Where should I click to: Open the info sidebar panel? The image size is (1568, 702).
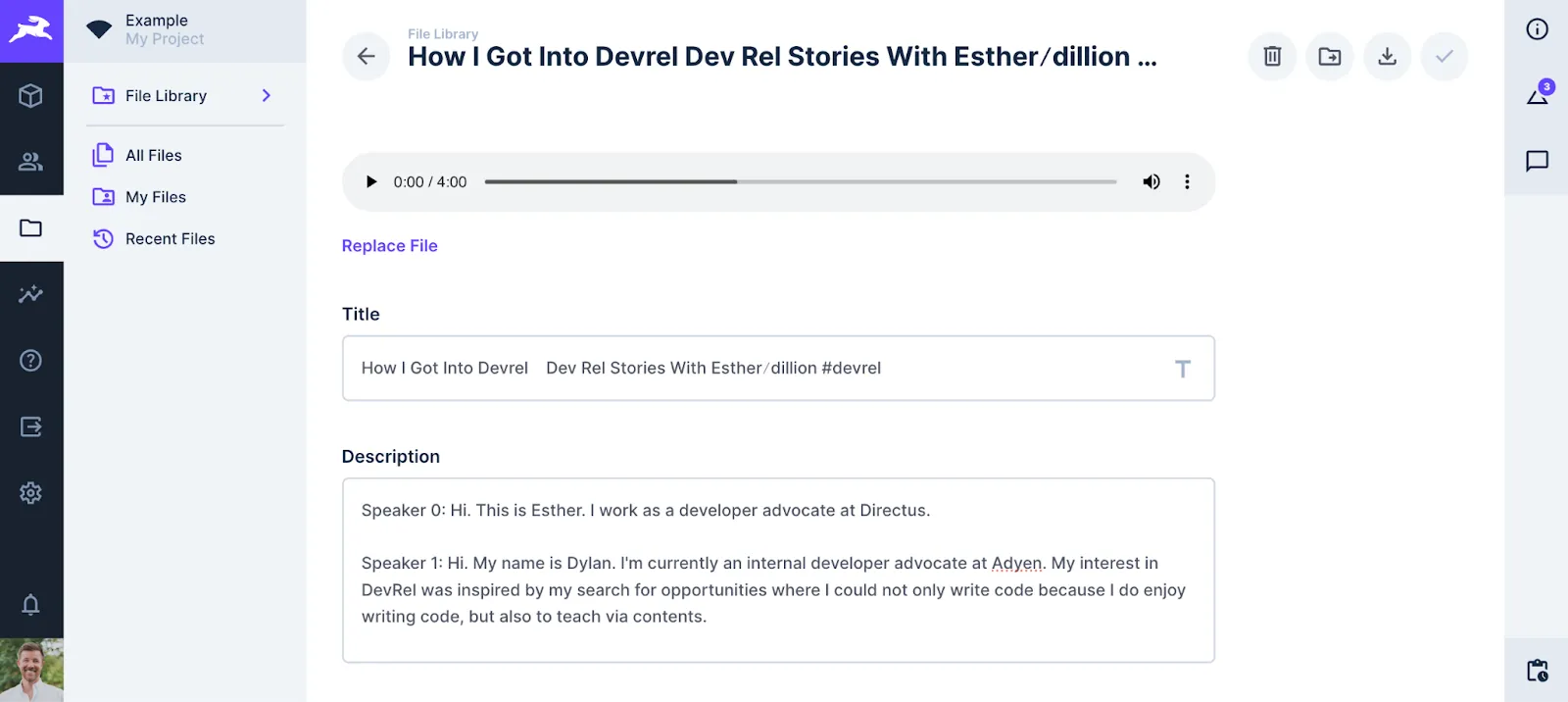pos(1537,29)
